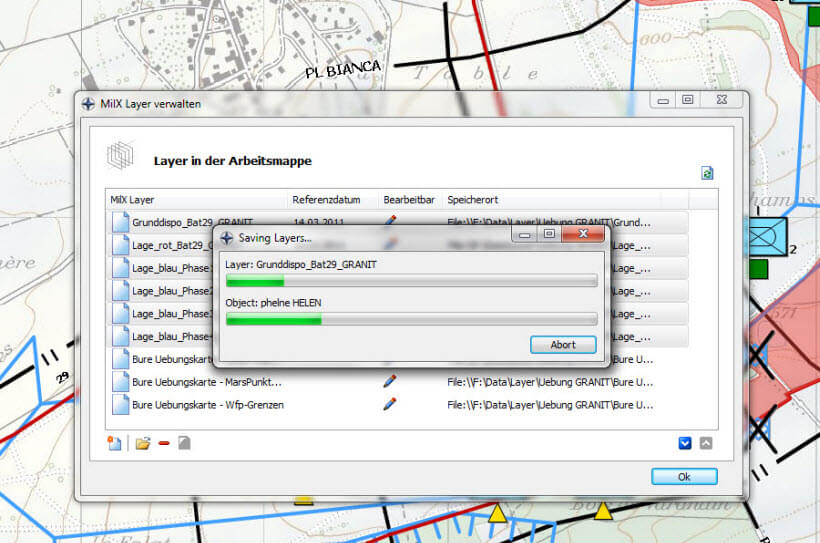Close the Saving Layers dialog
This screenshot has width=820, height=543.
click(583, 234)
